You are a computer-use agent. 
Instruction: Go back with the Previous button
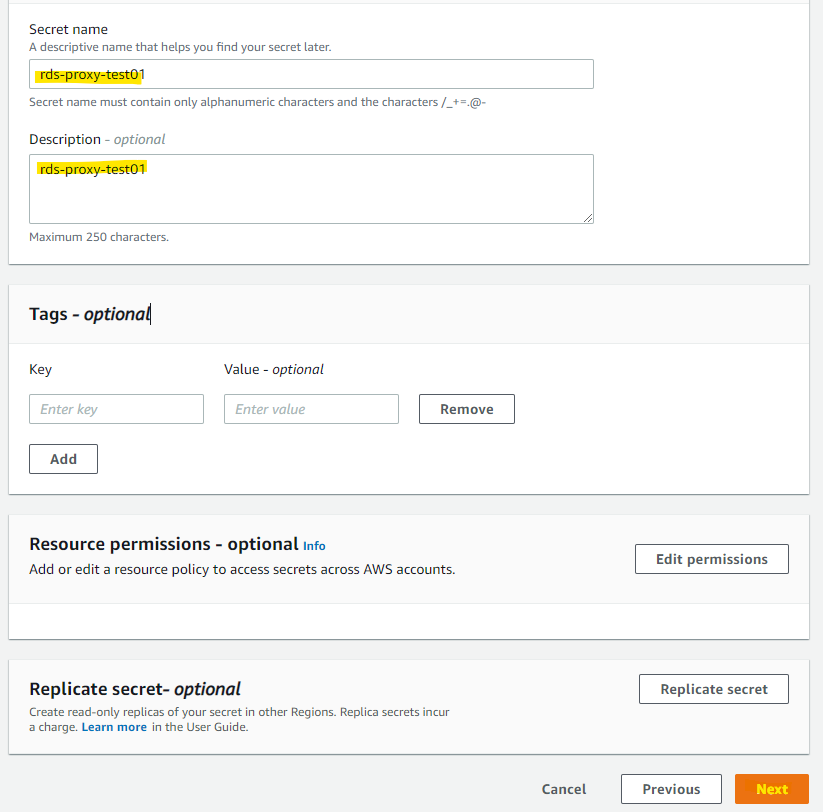(671, 789)
